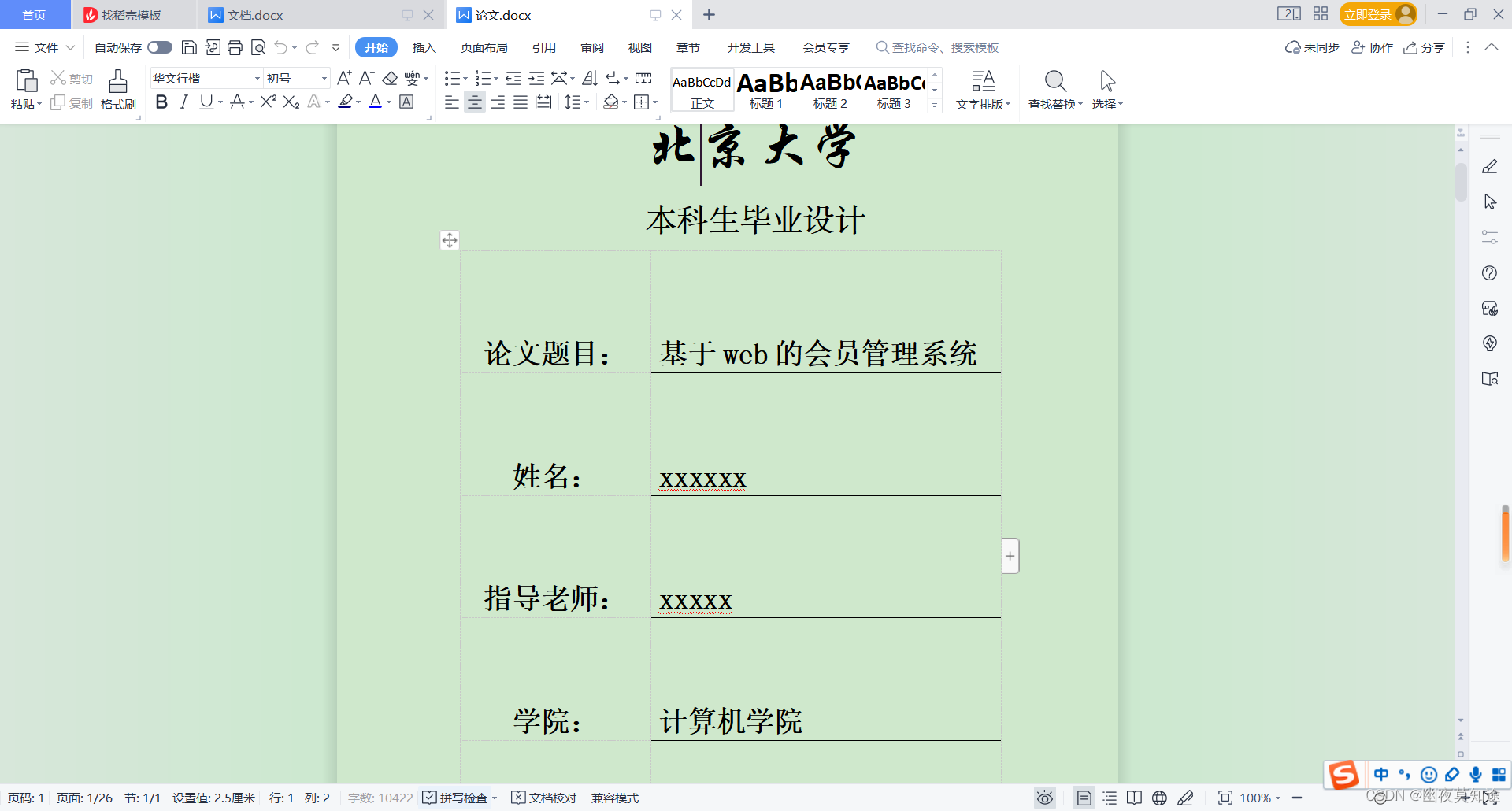Viewport: 1512px width, 811px height.
Task: Click the 文档校对 proofreading status item
Action: click(x=544, y=798)
